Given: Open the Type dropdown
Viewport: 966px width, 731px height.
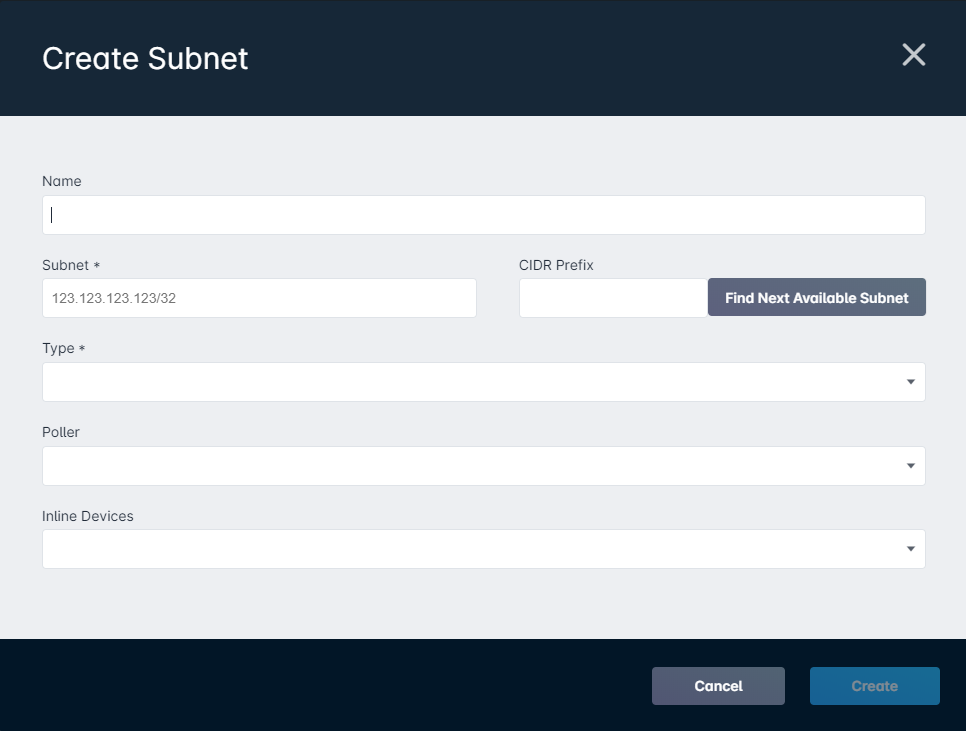Looking at the screenshot, I should (x=484, y=382).
